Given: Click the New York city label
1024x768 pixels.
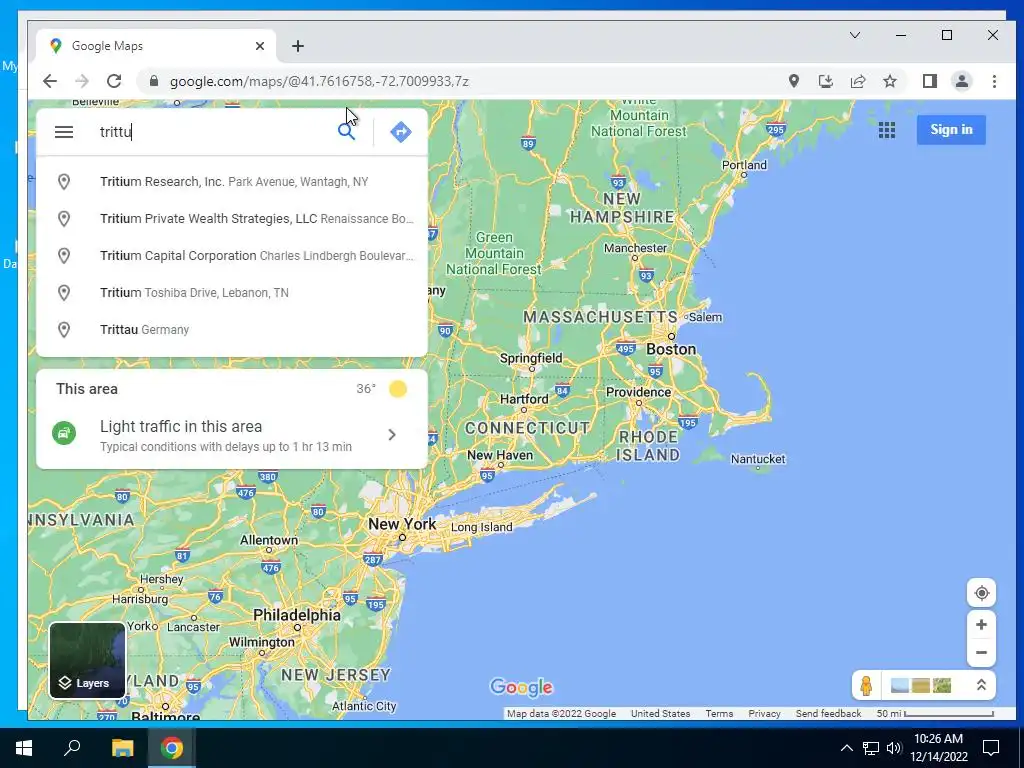Looking at the screenshot, I should click(x=402, y=524).
